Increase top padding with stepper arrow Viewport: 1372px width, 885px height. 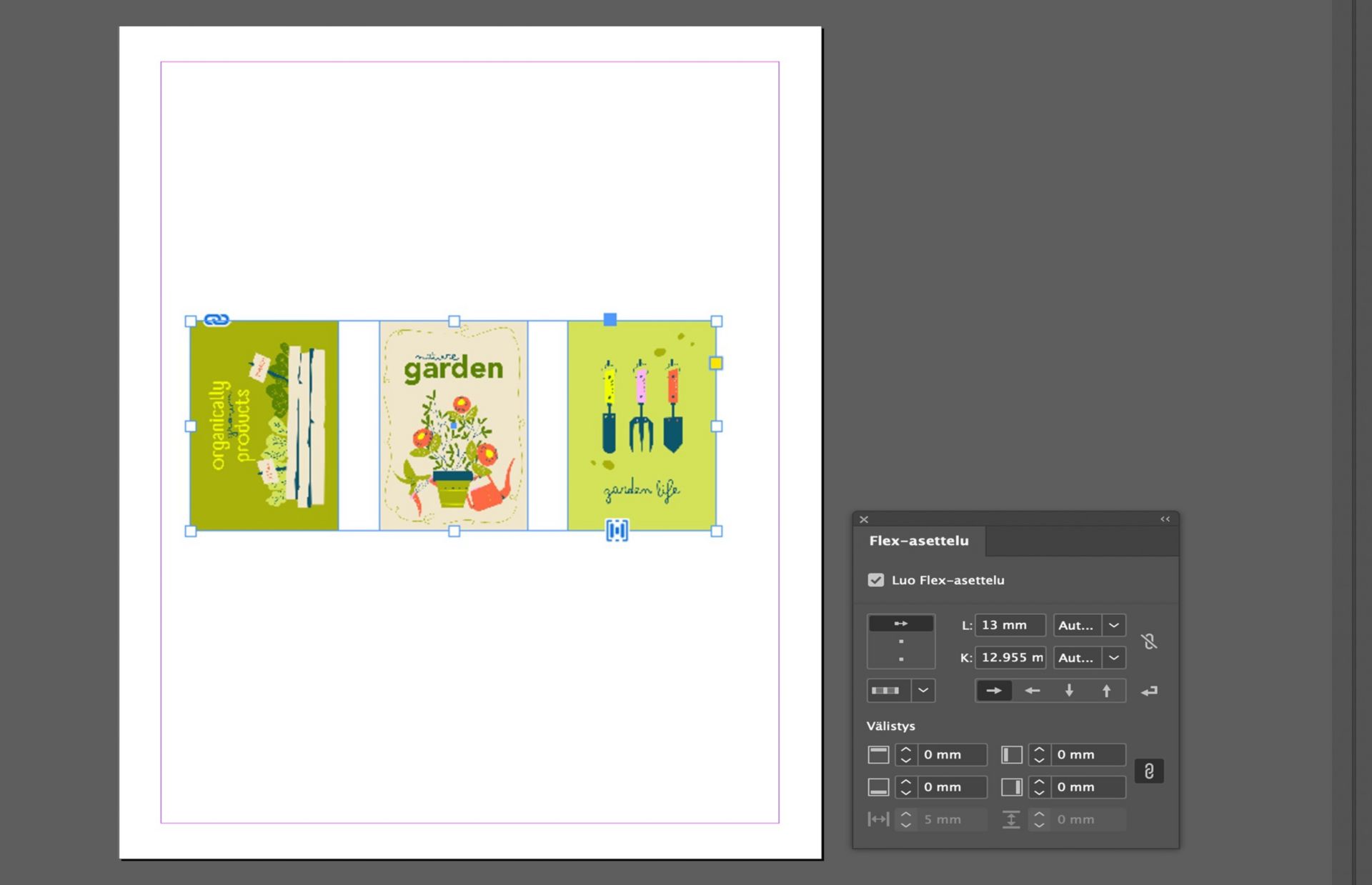coord(905,749)
